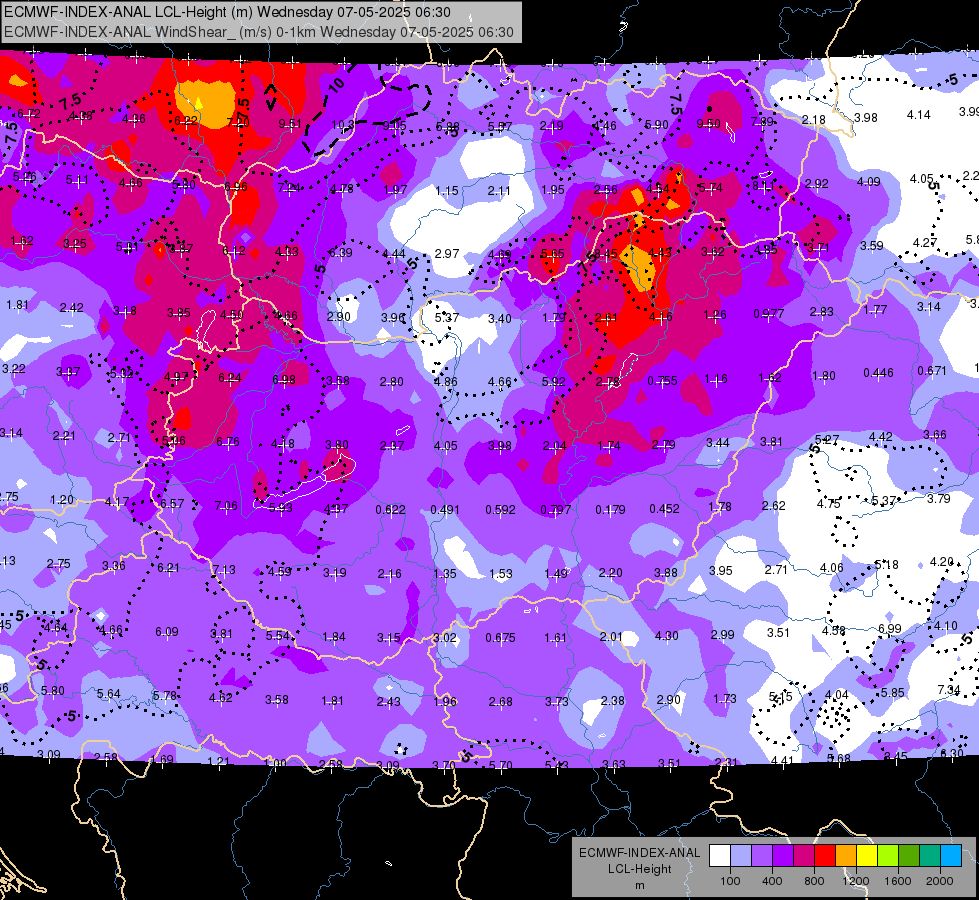
Task: Click the red legend swatch
Action: pyautogui.click(x=825, y=856)
